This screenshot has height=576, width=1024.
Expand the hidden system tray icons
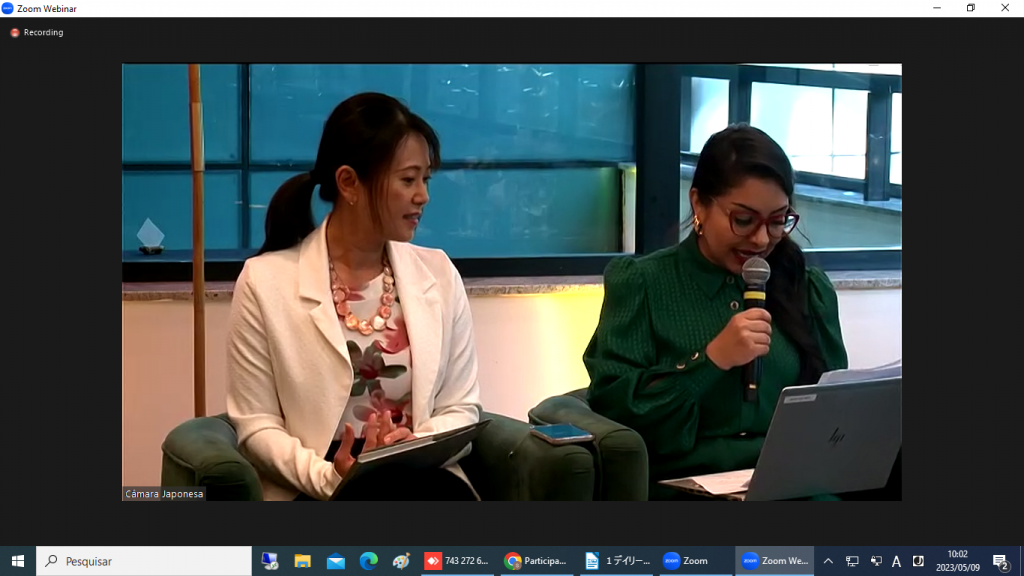[828, 561]
